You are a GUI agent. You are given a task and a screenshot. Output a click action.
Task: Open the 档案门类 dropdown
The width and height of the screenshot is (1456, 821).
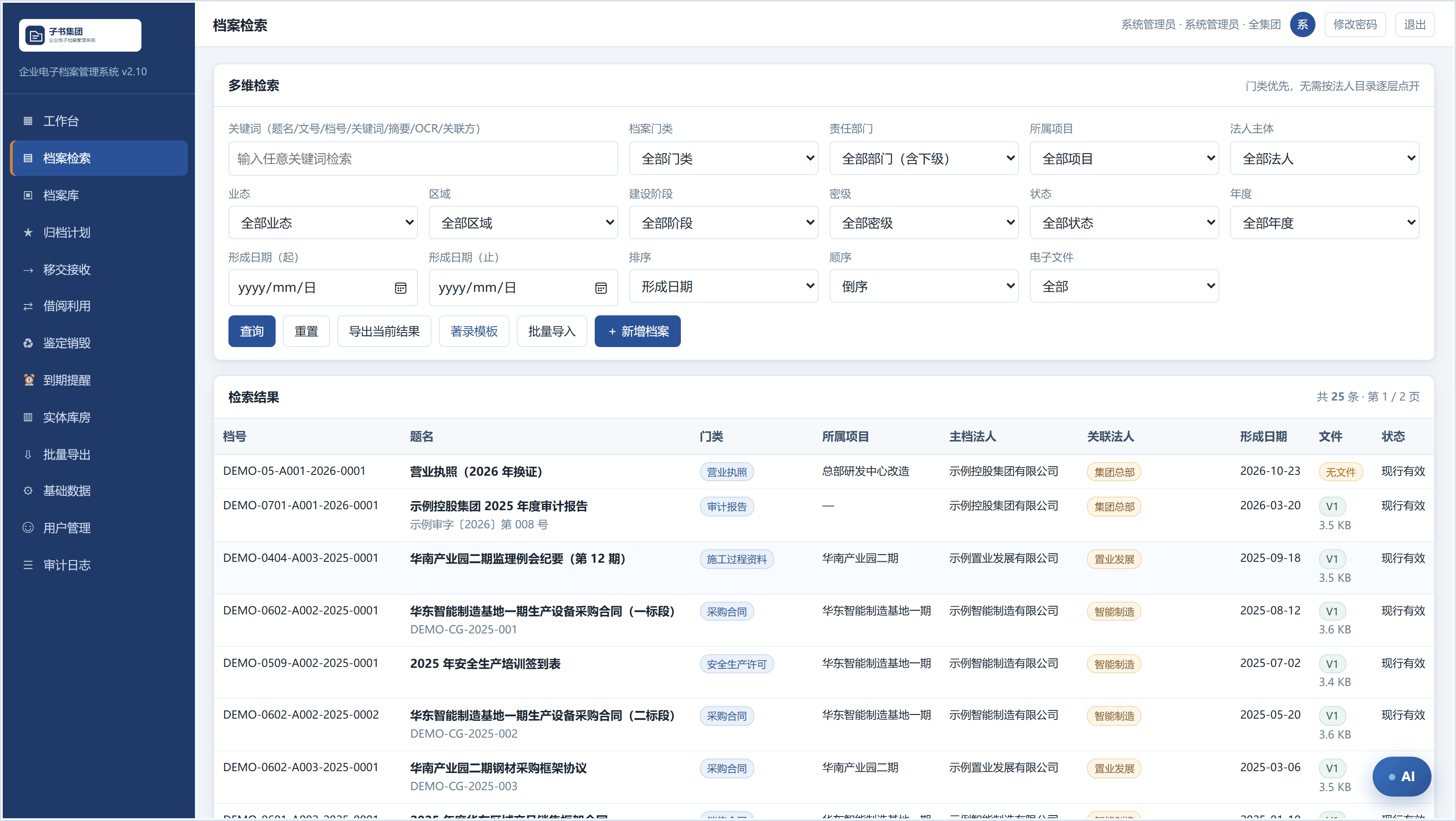click(x=723, y=159)
